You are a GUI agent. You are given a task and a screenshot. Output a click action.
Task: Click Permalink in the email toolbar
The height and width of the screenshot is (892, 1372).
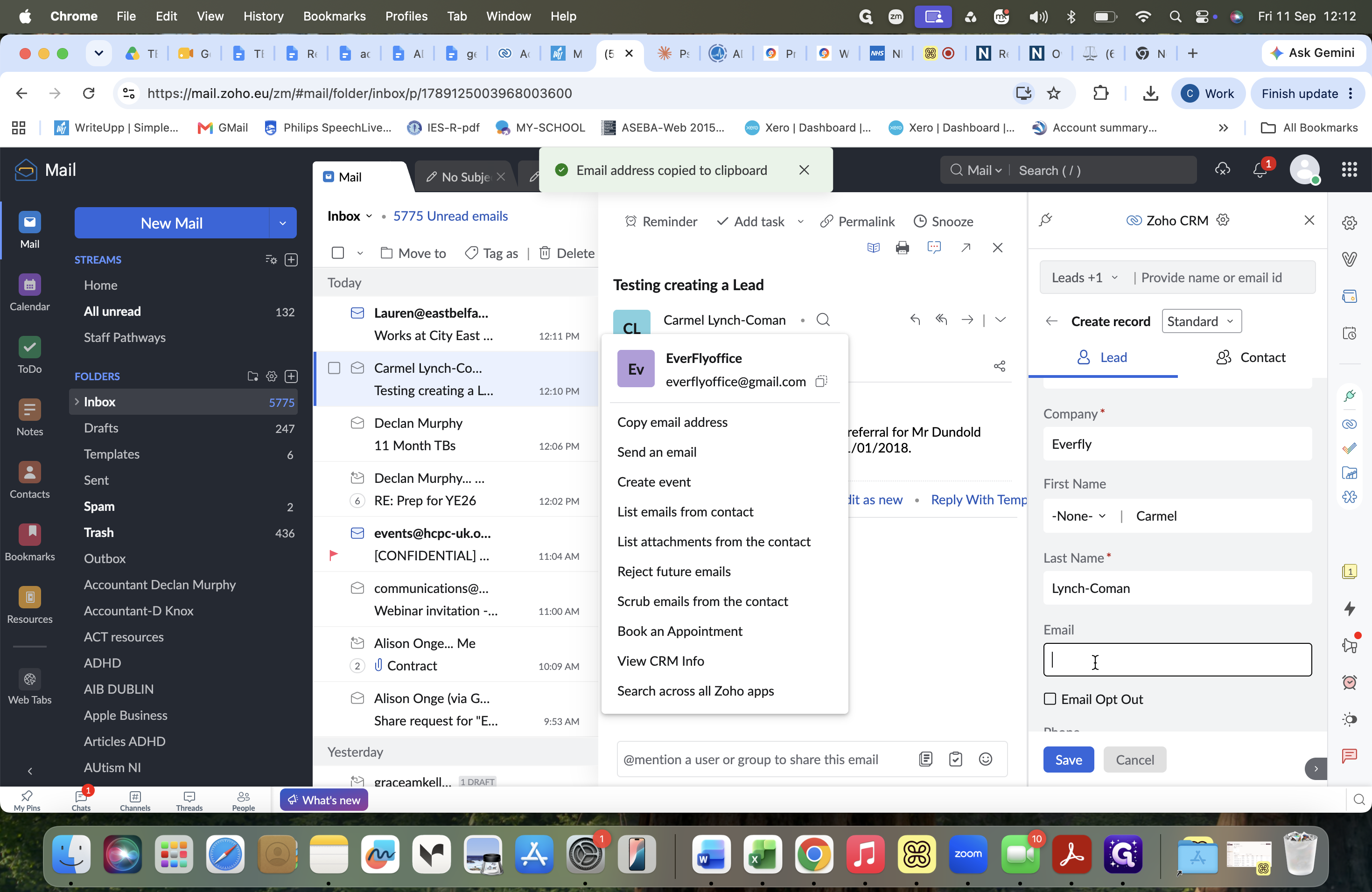click(857, 222)
